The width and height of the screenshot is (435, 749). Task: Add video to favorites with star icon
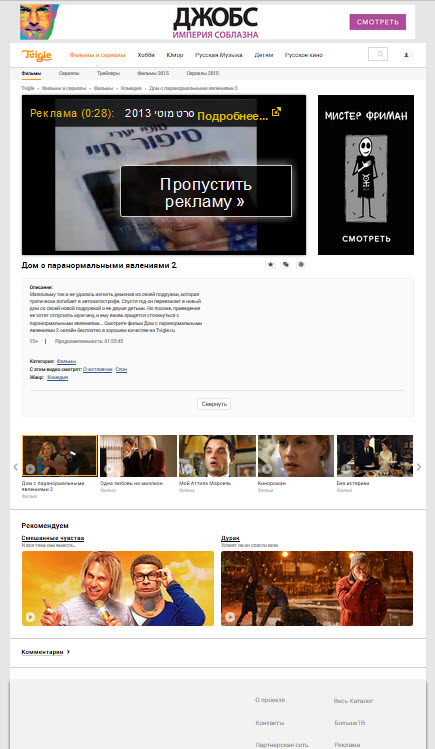coord(271,264)
